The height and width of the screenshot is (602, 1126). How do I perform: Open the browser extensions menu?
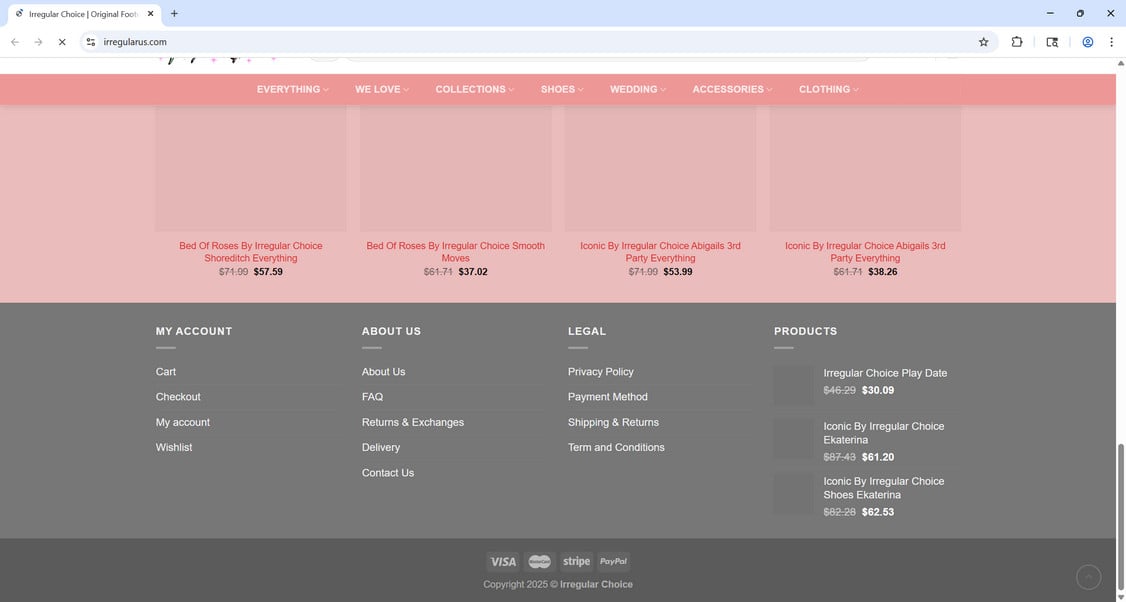tap(1016, 42)
